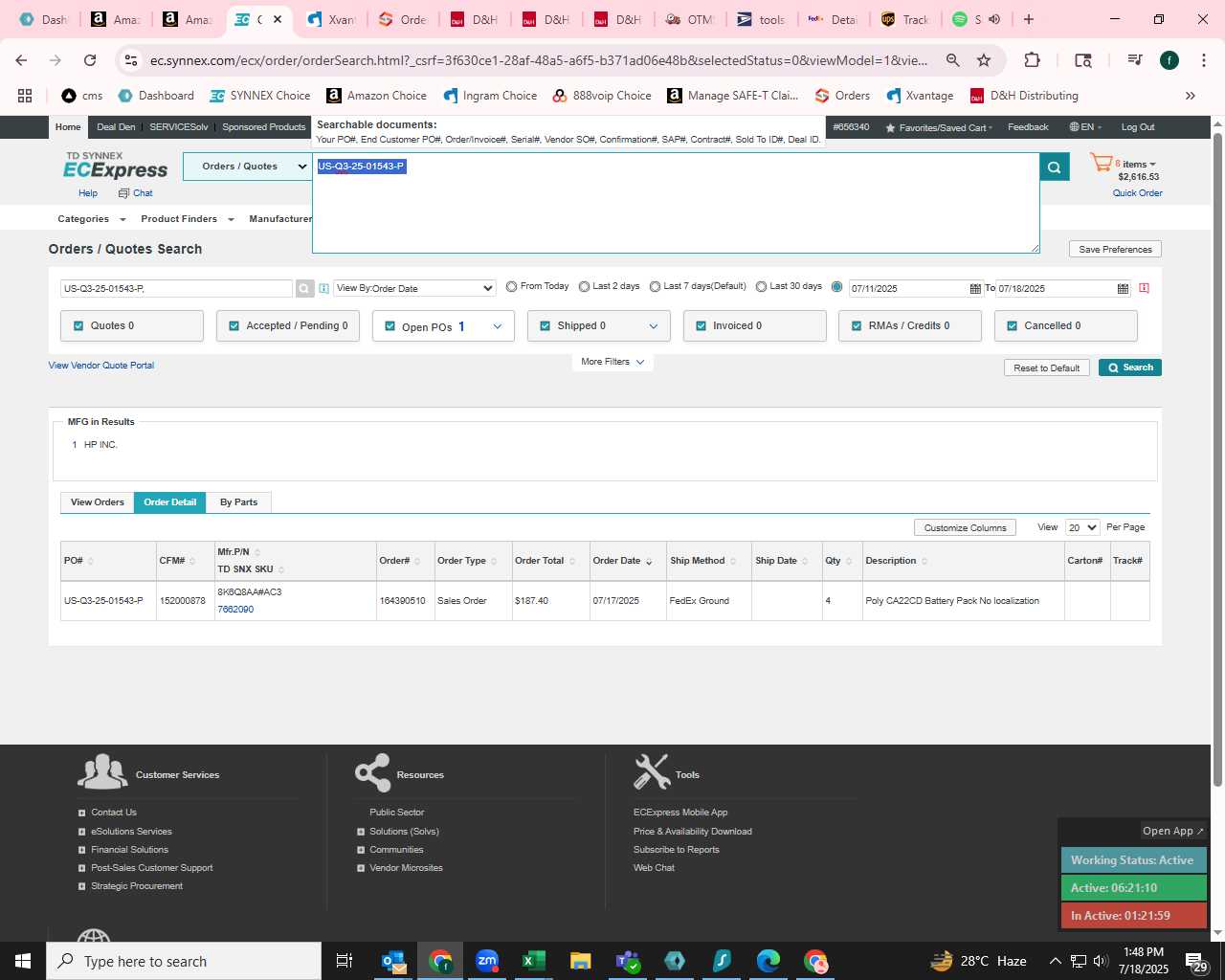Toggle the Invoiced 0 checkbox
1225x980 pixels.
[x=701, y=326]
